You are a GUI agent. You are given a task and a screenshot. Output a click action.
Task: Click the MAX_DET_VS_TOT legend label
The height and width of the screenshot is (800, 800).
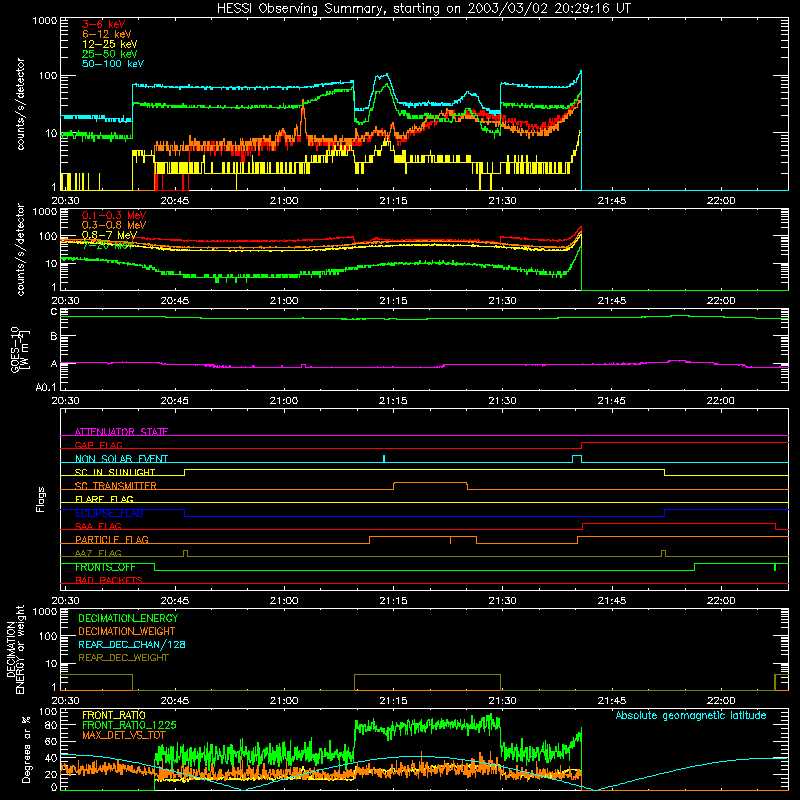click(x=124, y=735)
